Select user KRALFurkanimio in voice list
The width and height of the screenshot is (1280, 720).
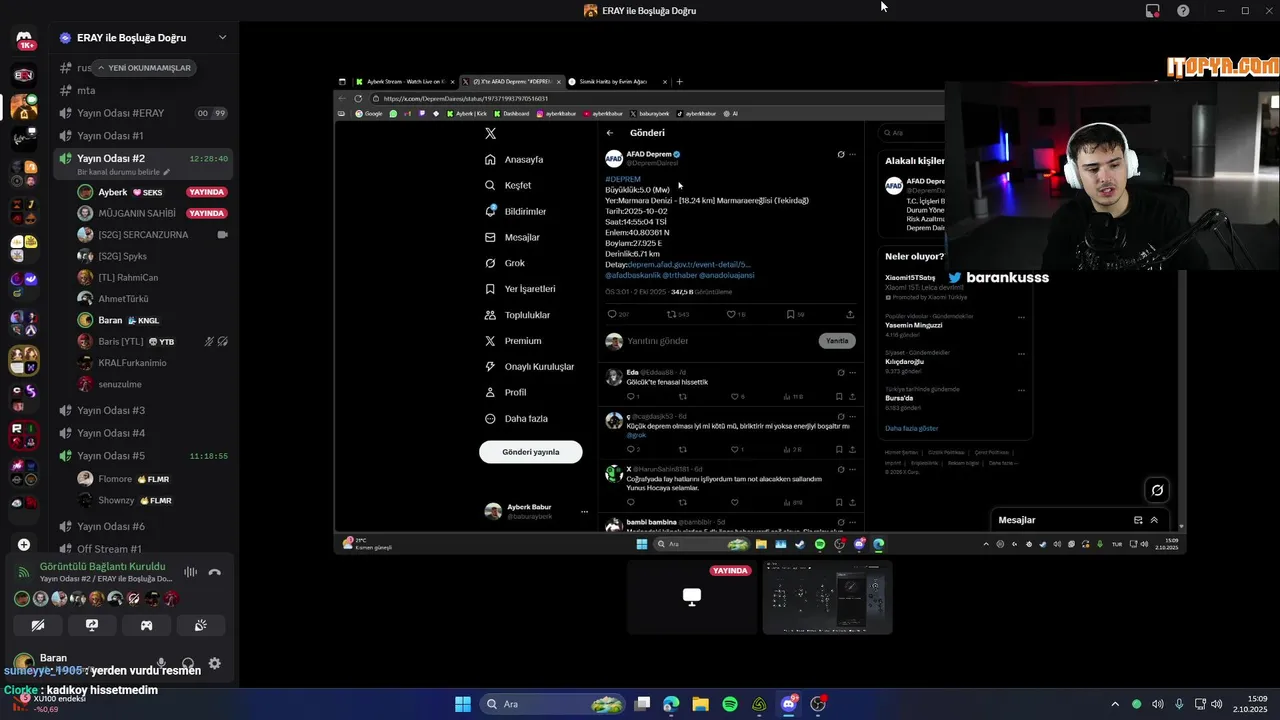pyautogui.click(x=152, y=363)
